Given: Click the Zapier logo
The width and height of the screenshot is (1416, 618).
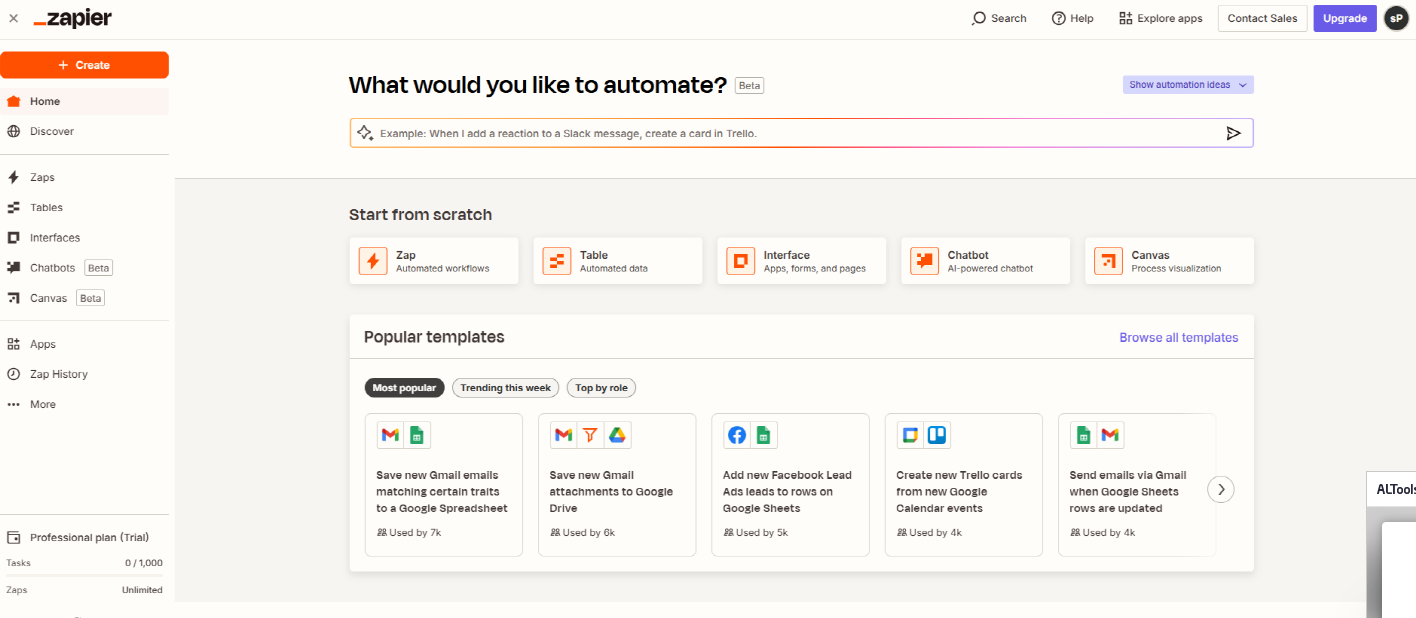Looking at the screenshot, I should (72, 18).
